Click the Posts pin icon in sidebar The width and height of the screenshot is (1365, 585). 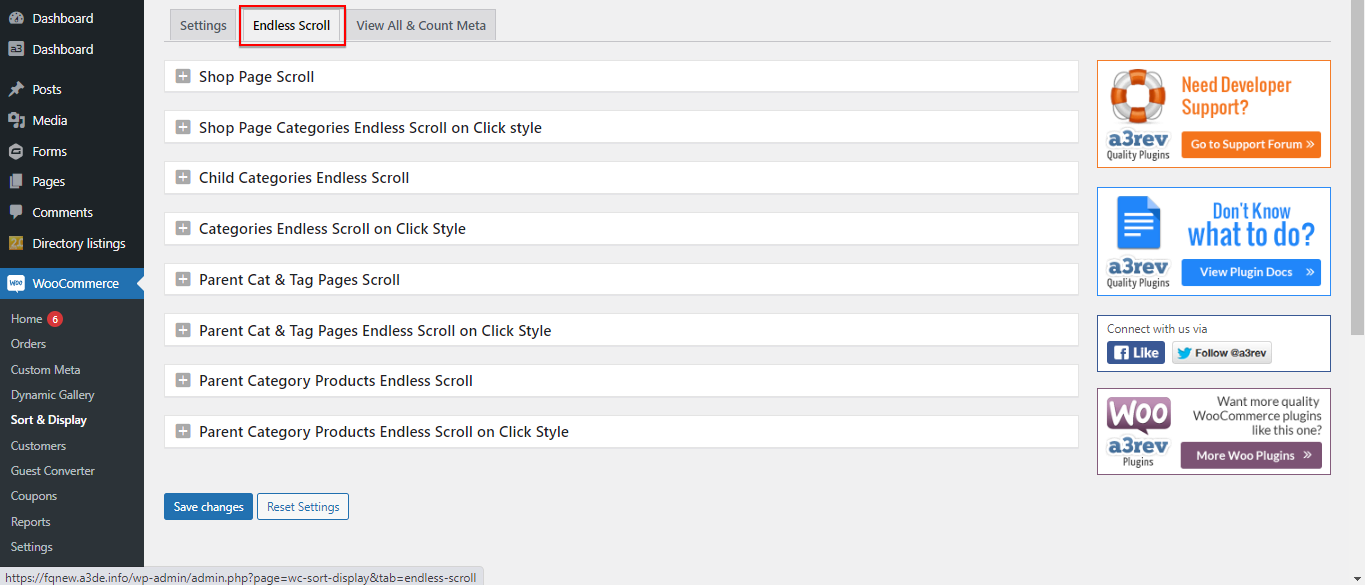tap(16, 89)
